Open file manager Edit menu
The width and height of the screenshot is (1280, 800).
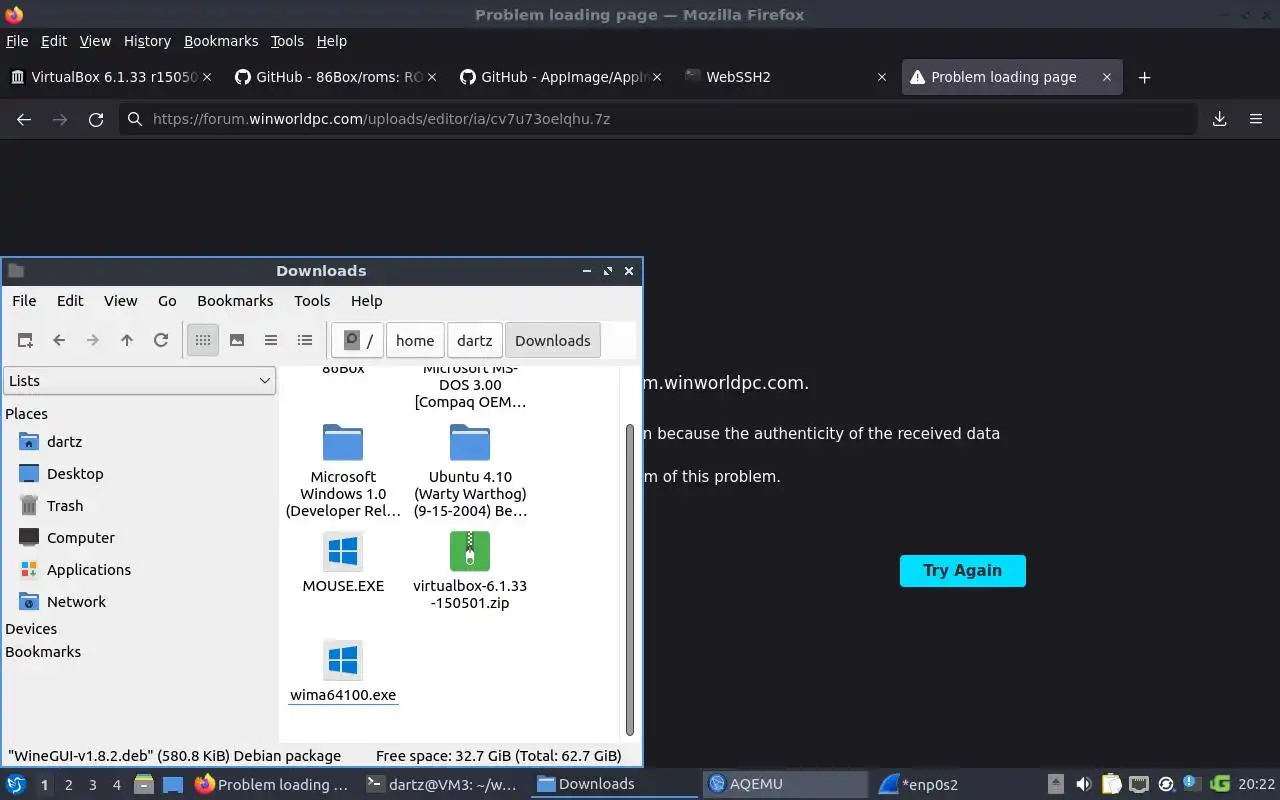pos(70,300)
